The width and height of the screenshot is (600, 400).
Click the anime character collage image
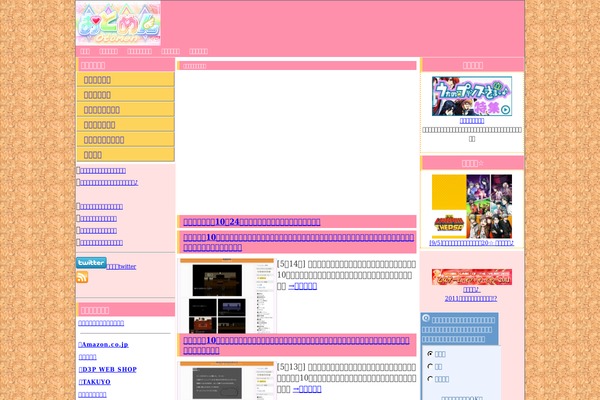point(472,207)
